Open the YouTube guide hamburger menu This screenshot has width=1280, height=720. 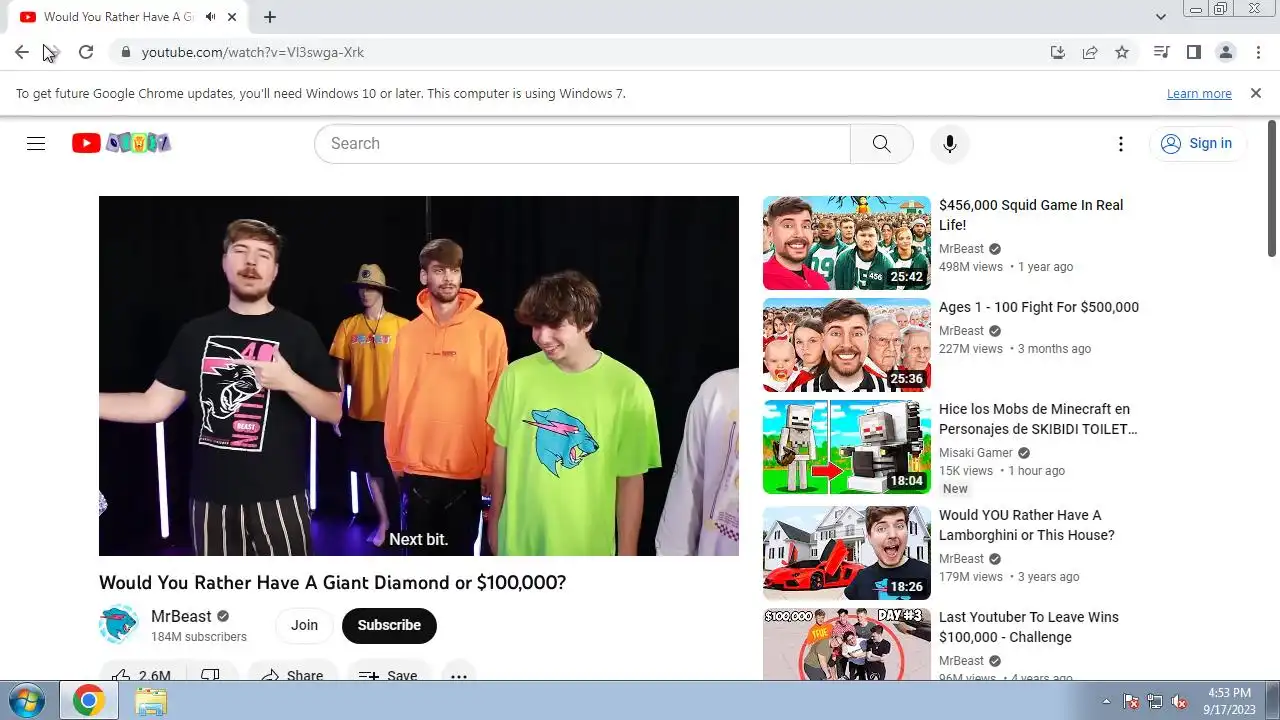(36, 143)
